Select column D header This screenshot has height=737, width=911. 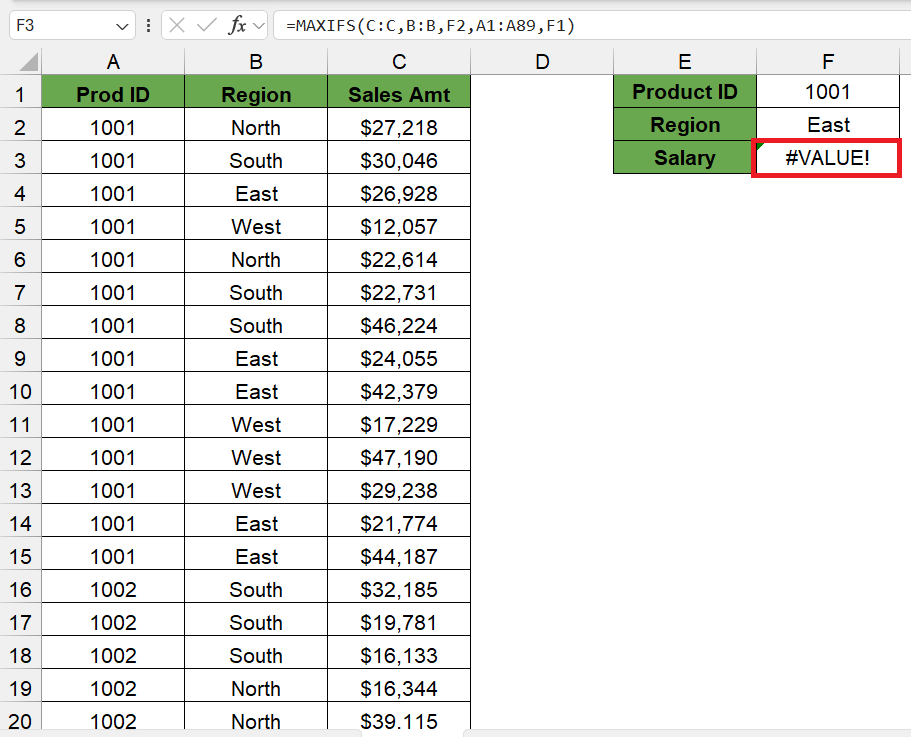541,62
